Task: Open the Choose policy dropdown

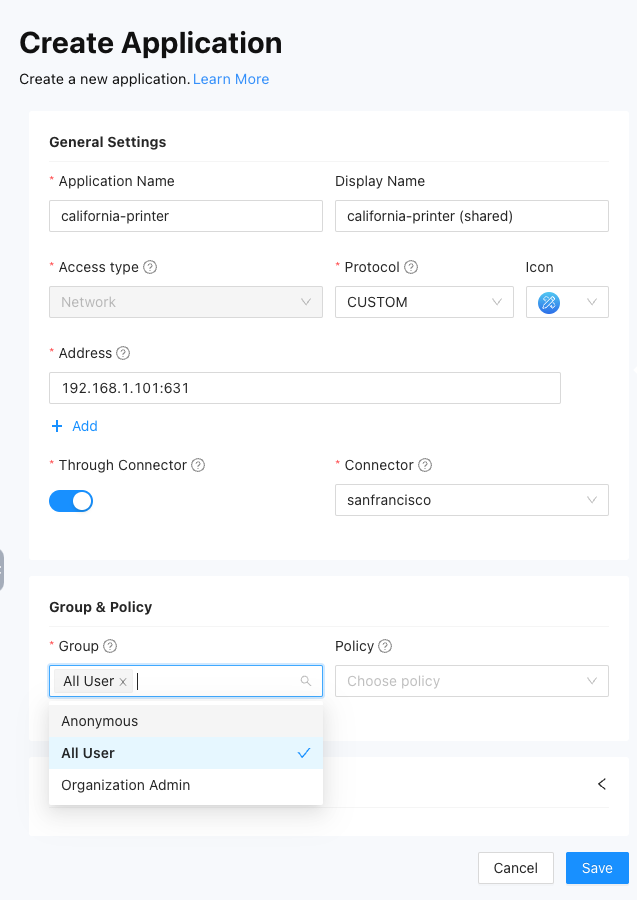Action: pyautogui.click(x=472, y=681)
